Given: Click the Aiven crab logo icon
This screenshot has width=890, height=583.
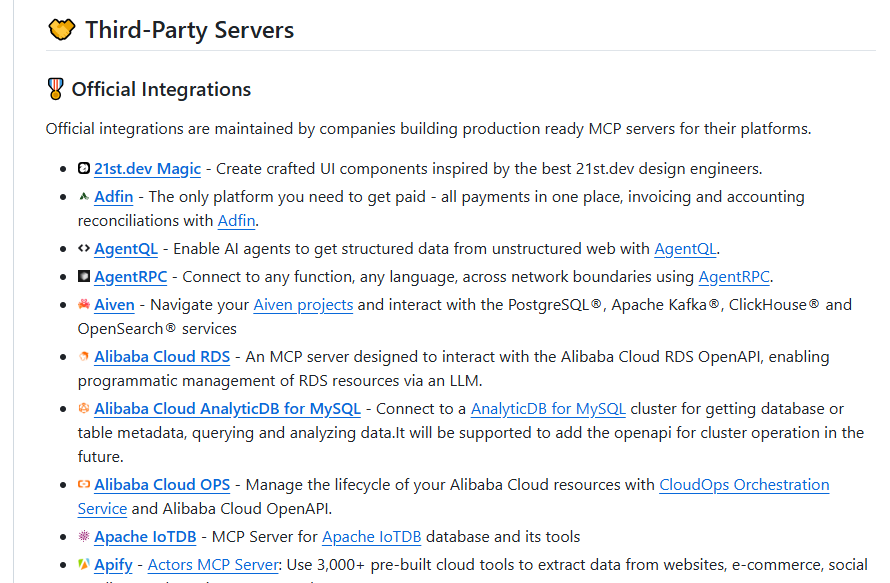Looking at the screenshot, I should coord(83,304).
